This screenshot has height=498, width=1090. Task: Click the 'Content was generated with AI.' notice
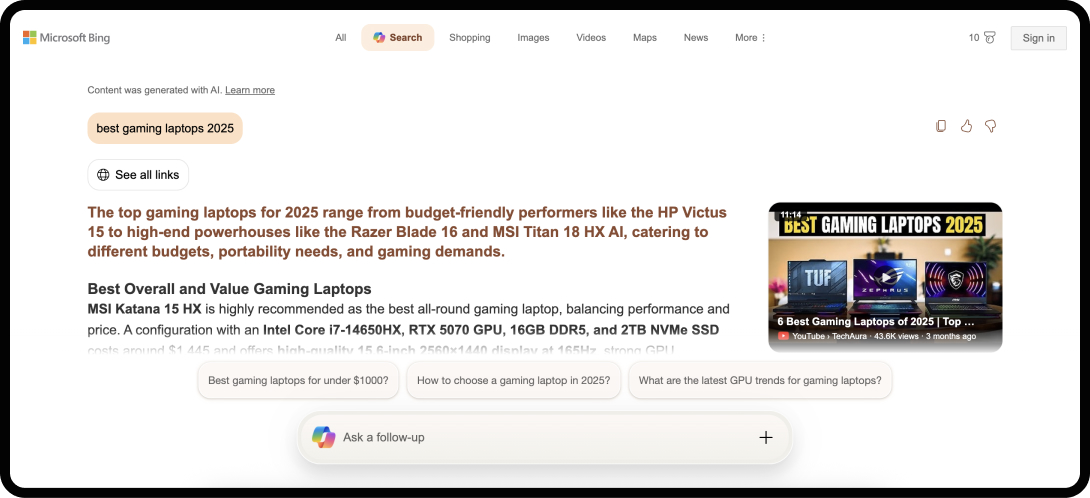[x=154, y=90]
